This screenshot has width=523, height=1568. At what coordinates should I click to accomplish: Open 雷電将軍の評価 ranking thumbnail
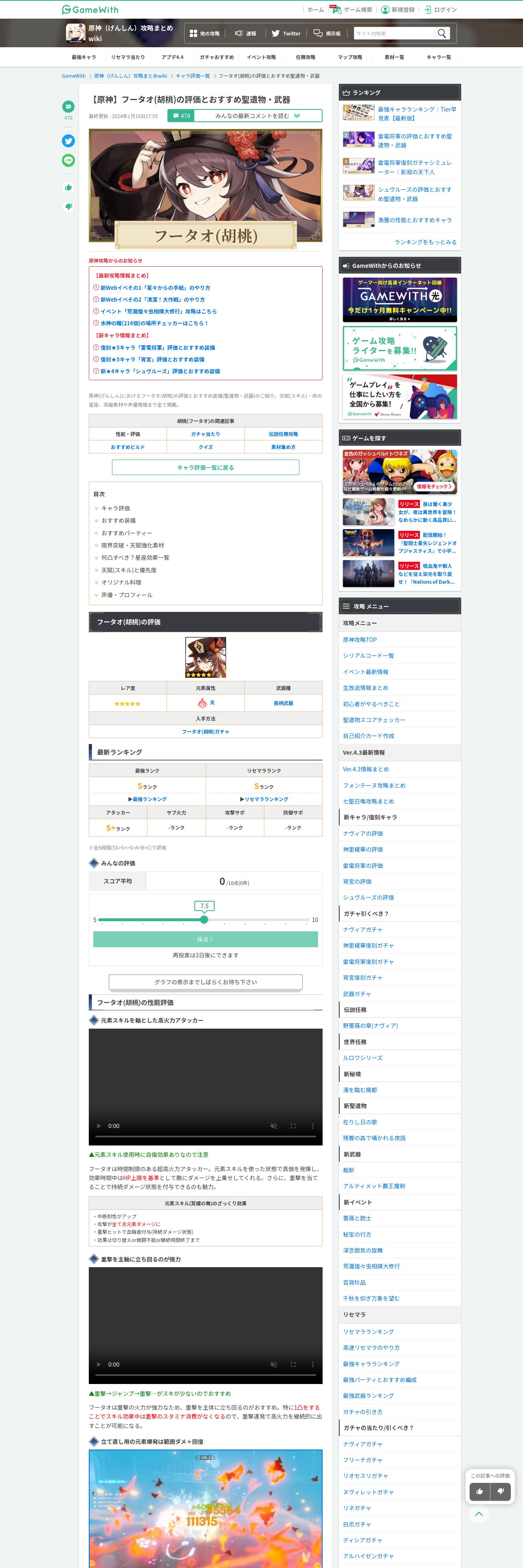pos(358,140)
